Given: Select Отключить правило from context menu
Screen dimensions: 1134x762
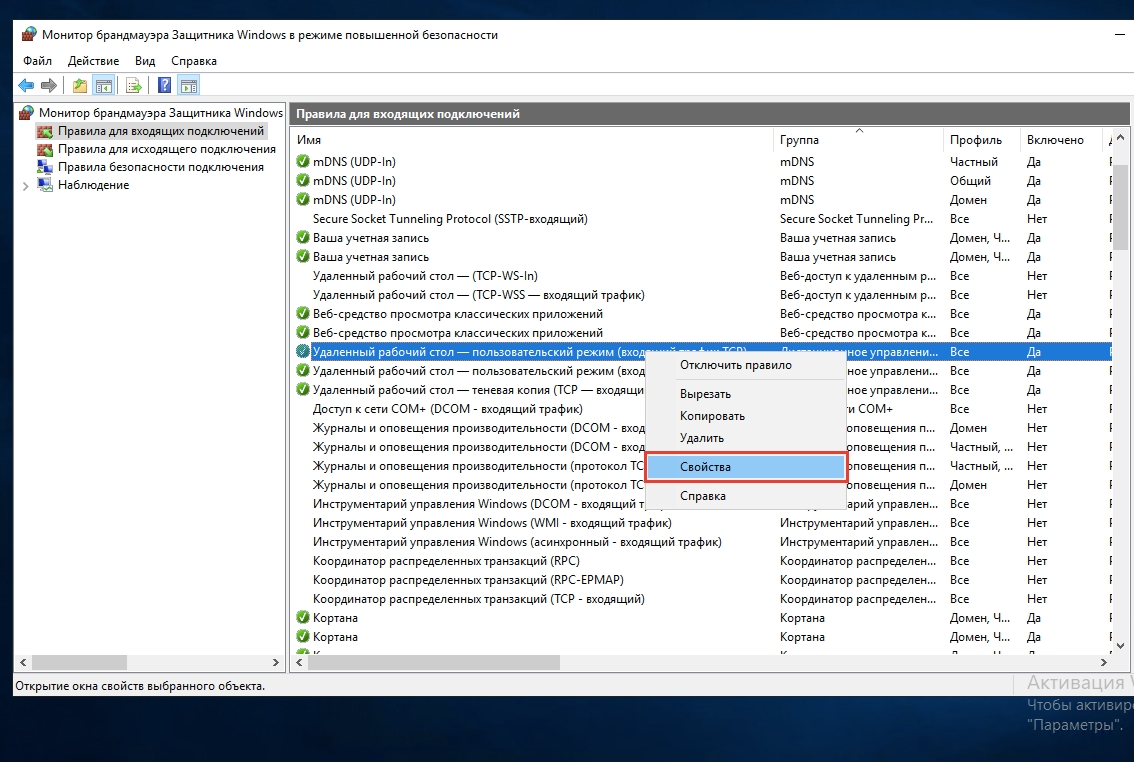Looking at the screenshot, I should coord(735,365).
